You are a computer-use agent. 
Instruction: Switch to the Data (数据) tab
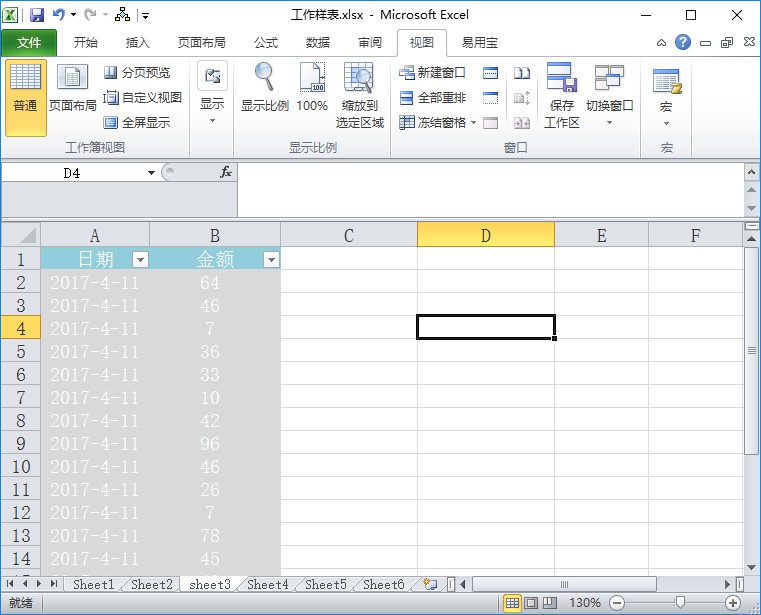point(317,43)
